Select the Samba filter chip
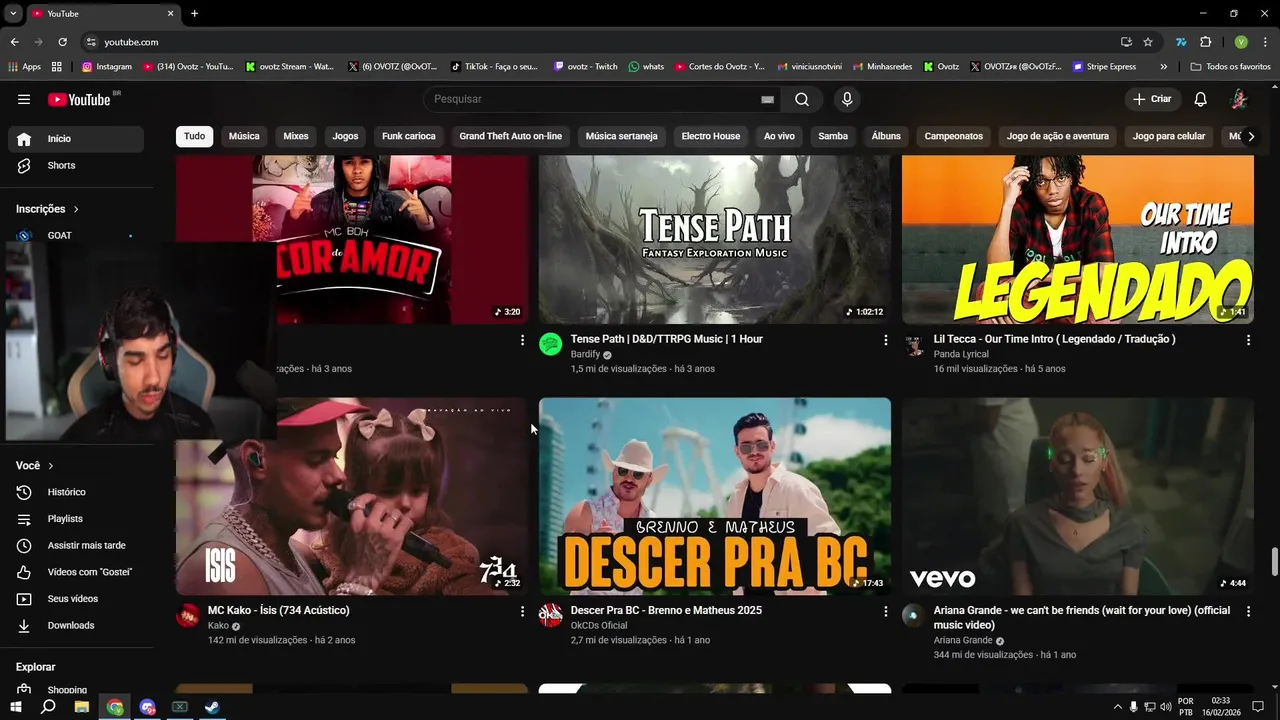Viewport: 1280px width, 720px height. tap(833, 136)
